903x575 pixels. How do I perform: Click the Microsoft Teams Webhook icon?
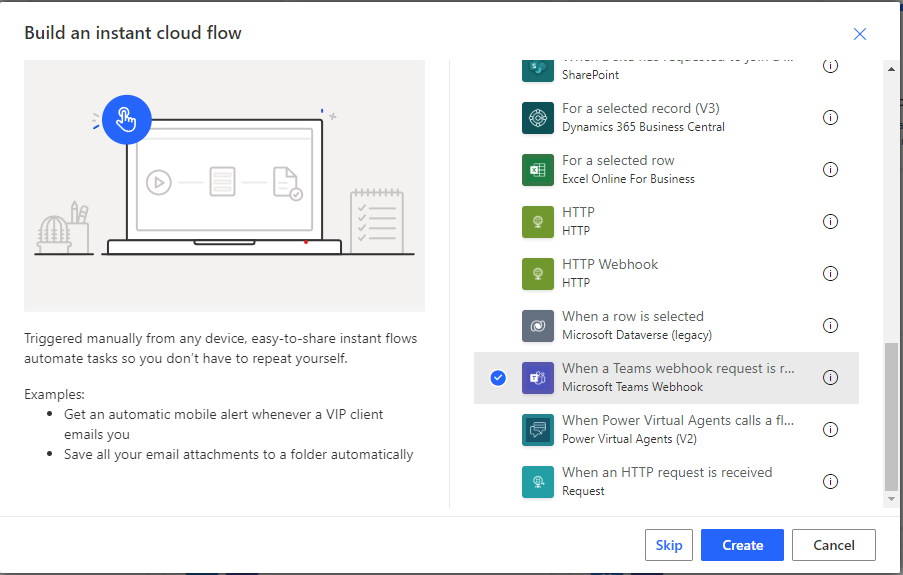pos(537,377)
